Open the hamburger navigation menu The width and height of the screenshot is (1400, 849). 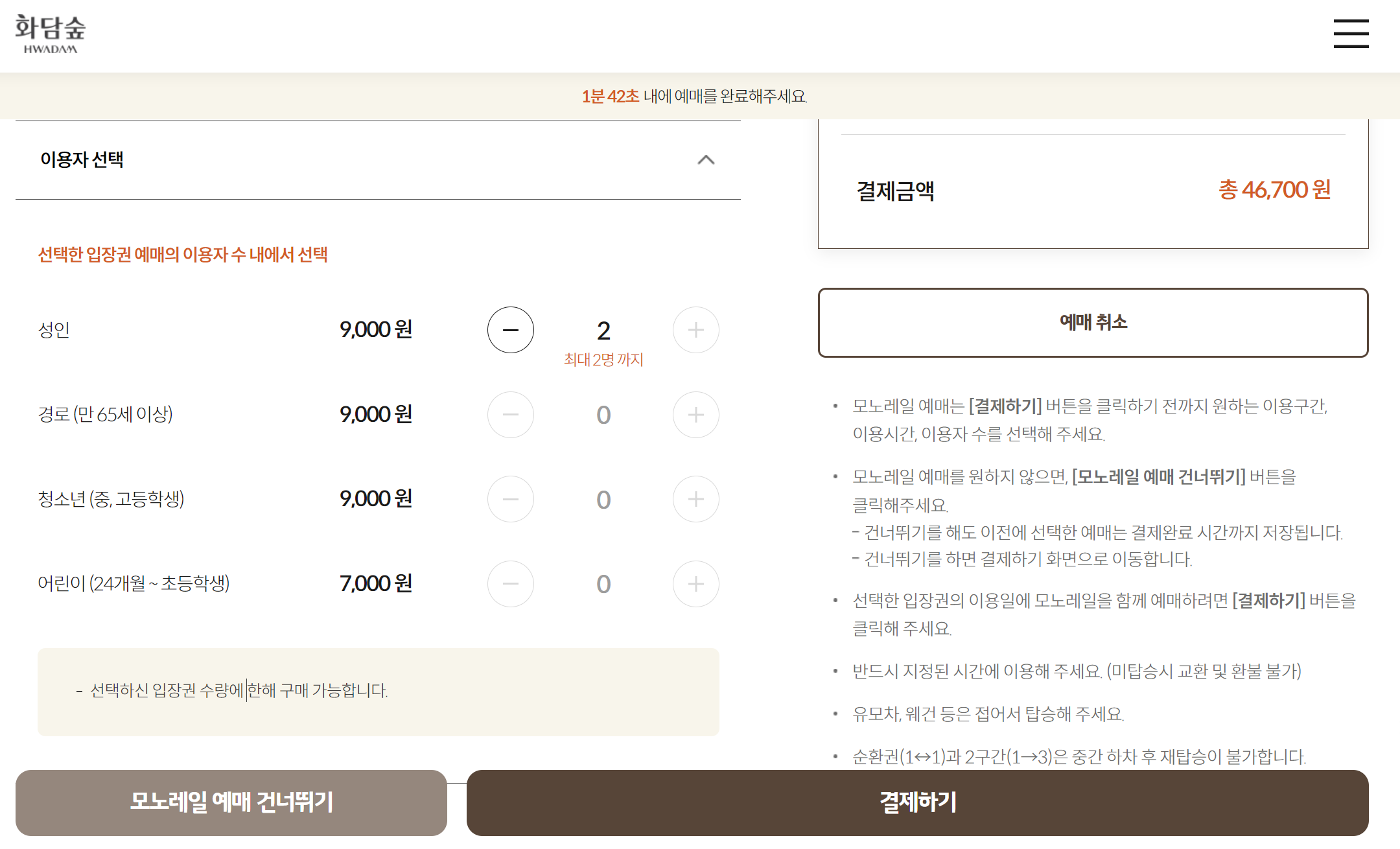pos(1351,35)
